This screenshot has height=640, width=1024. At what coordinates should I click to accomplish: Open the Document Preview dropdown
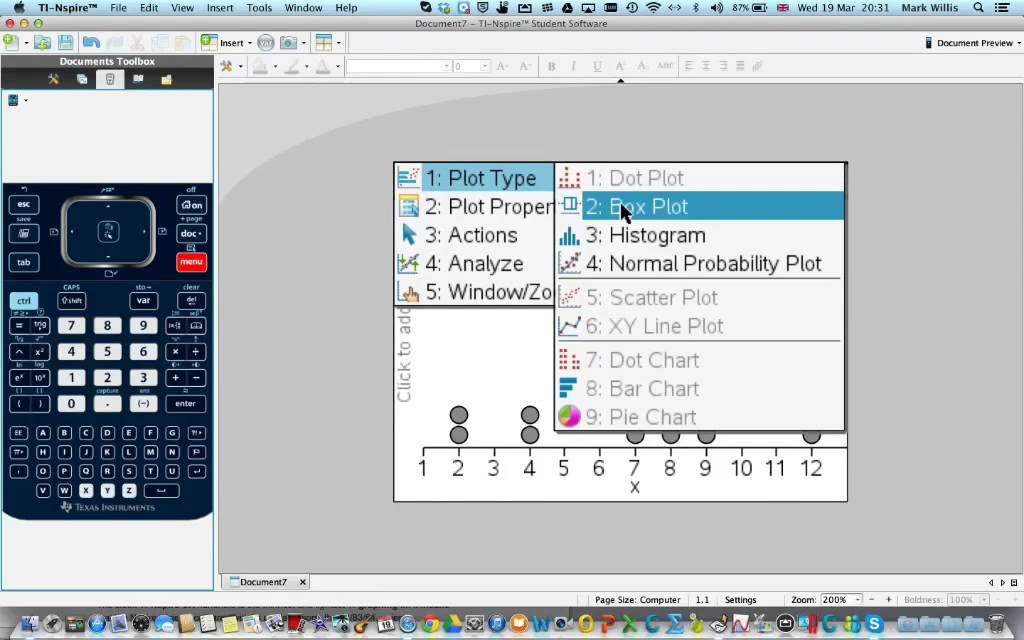(972, 43)
